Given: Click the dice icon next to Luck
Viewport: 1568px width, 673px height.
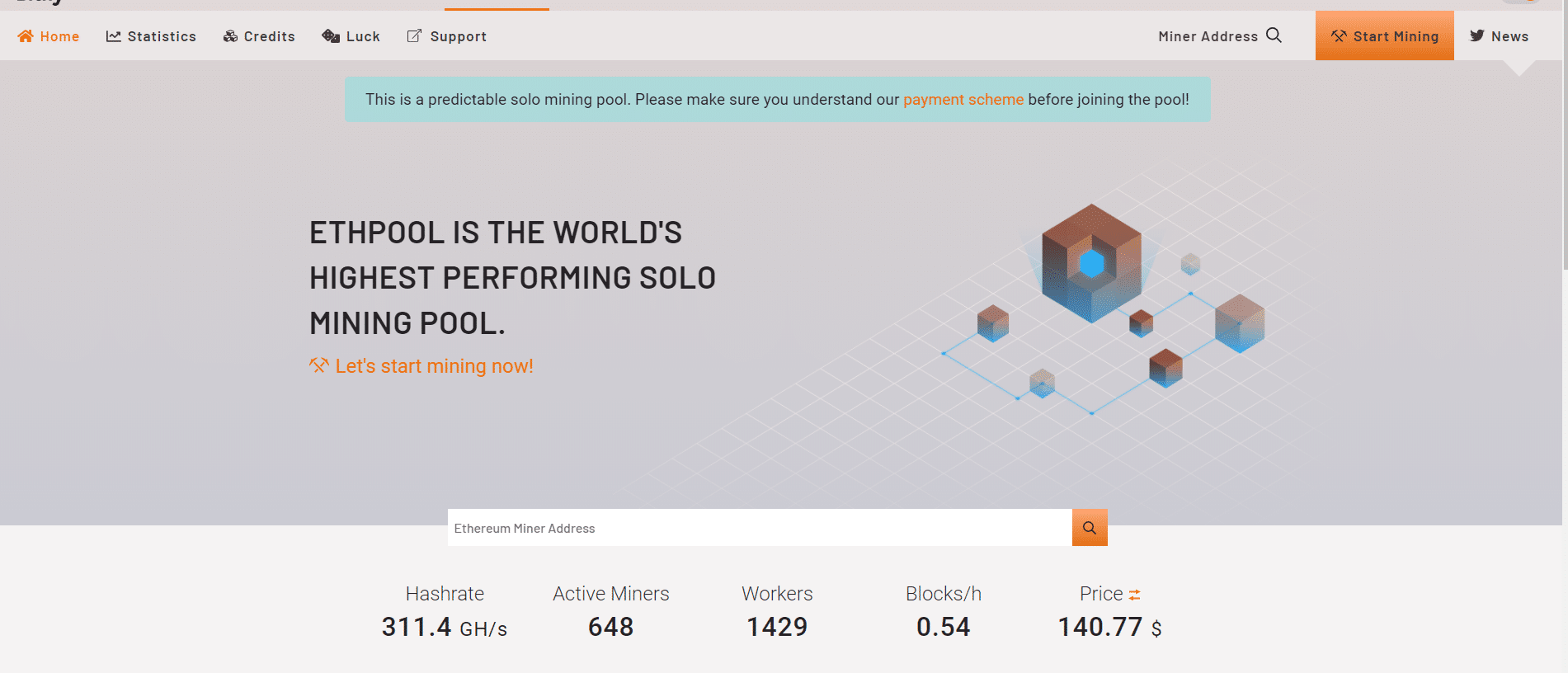Looking at the screenshot, I should (331, 36).
